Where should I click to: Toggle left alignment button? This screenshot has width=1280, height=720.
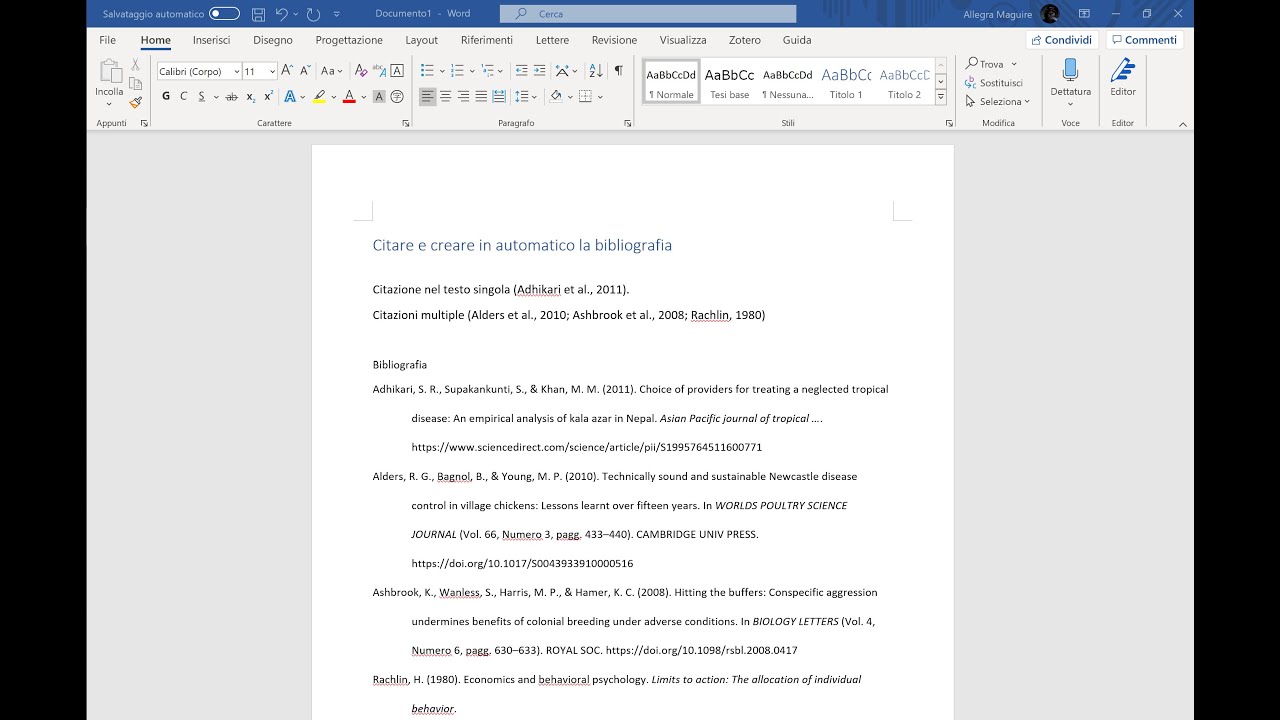click(x=427, y=97)
